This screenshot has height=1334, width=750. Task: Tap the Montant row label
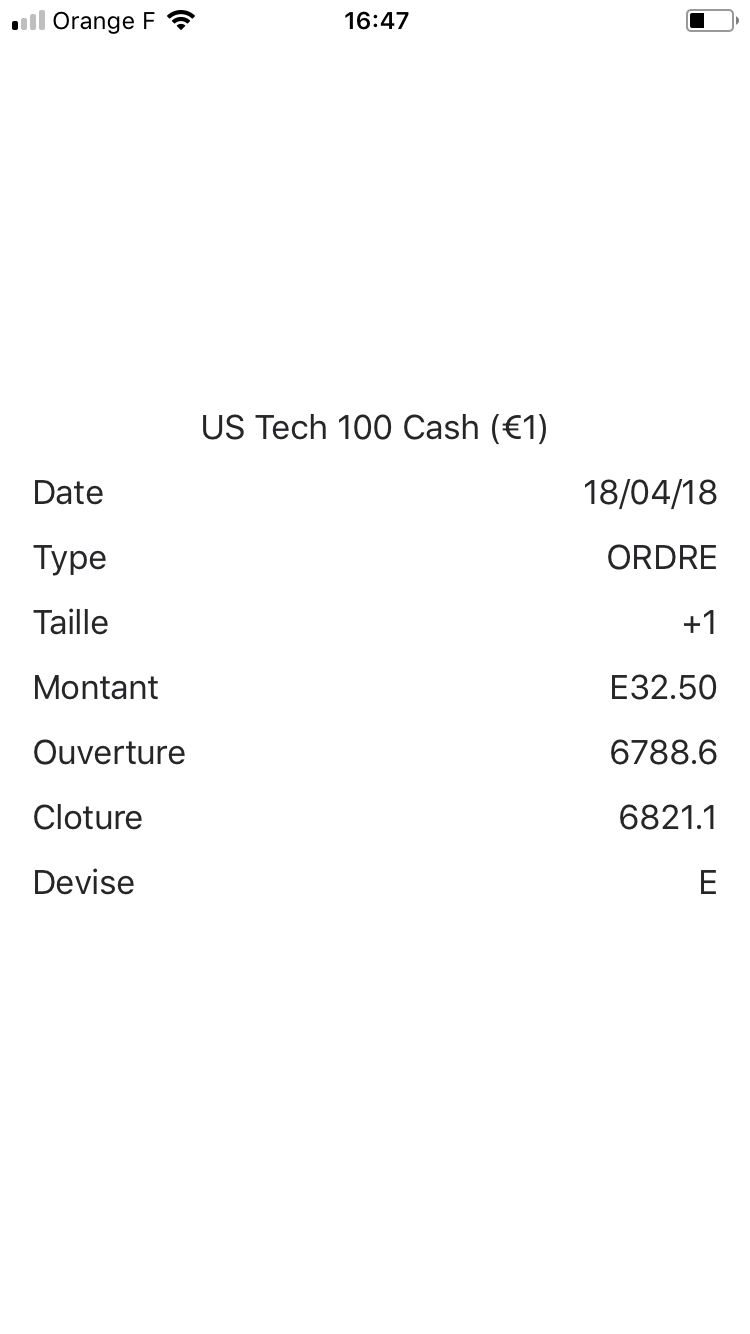coord(95,688)
